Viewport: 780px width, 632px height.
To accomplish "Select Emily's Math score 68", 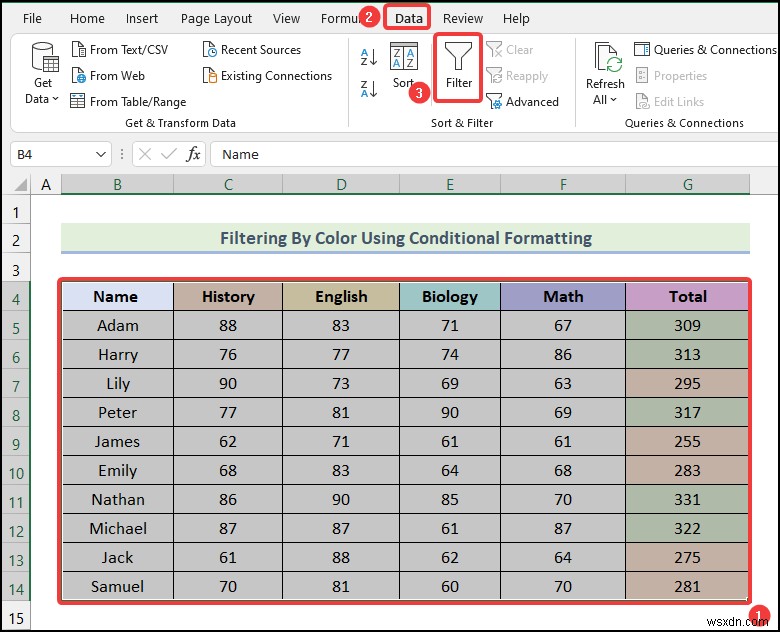I will tap(563, 471).
